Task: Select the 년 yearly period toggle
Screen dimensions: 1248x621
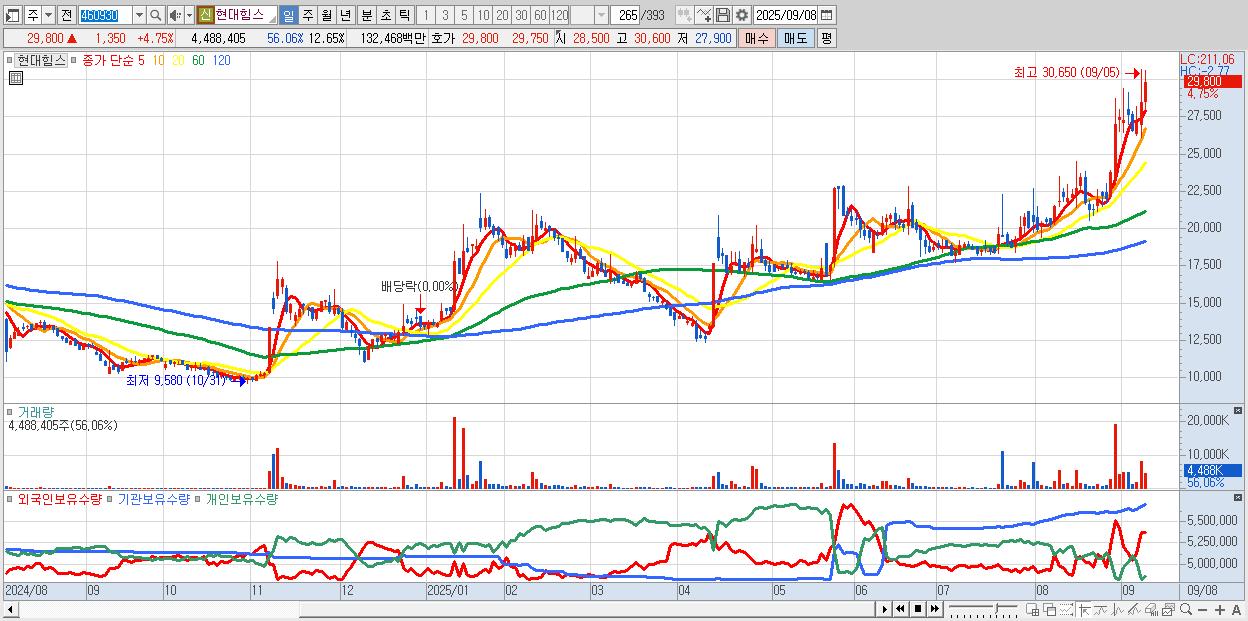Action: tap(345, 15)
